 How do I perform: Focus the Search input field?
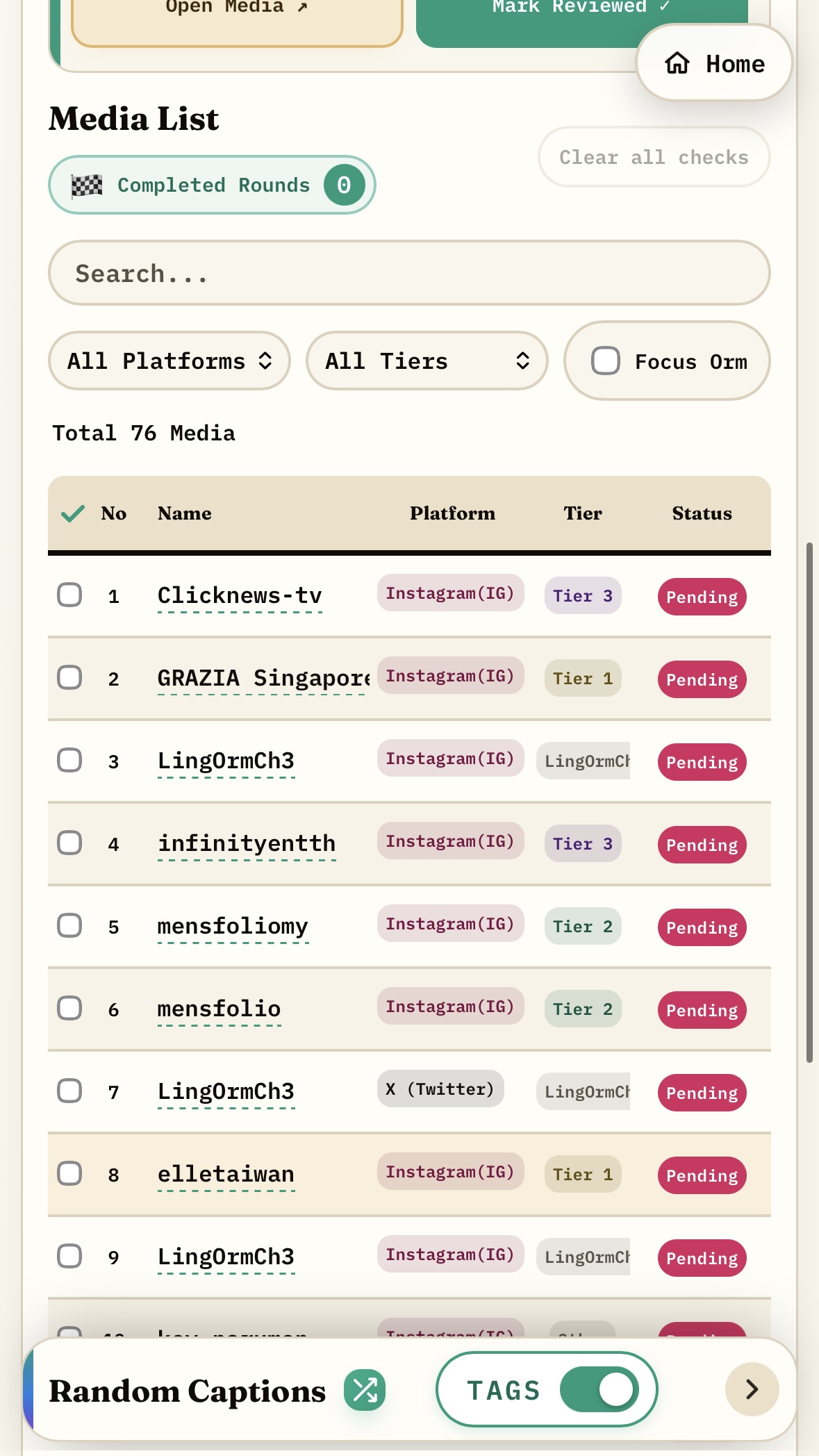tap(409, 273)
